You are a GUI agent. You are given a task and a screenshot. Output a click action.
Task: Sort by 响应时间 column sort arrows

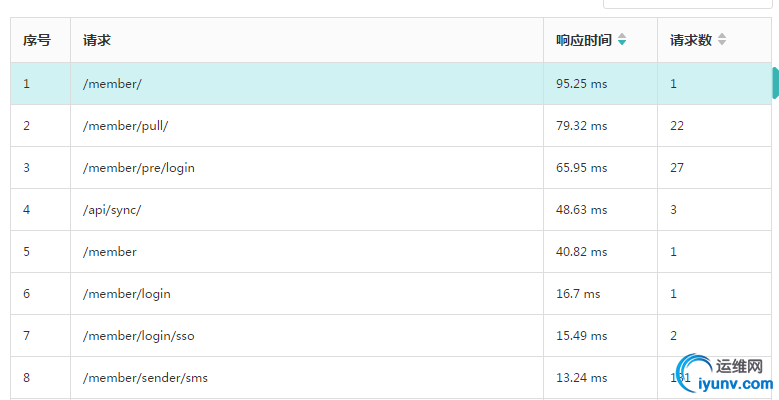click(x=622, y=40)
